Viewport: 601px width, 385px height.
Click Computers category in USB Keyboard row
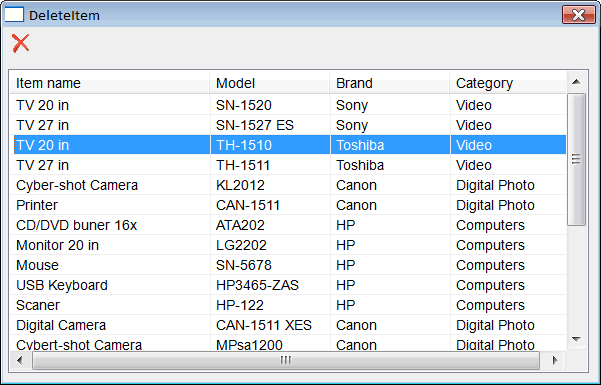click(x=508, y=285)
